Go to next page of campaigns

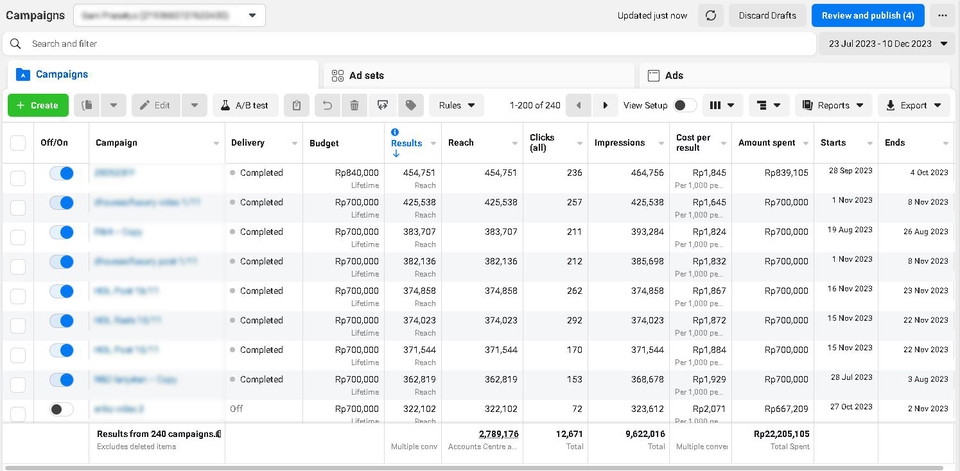[x=606, y=105]
